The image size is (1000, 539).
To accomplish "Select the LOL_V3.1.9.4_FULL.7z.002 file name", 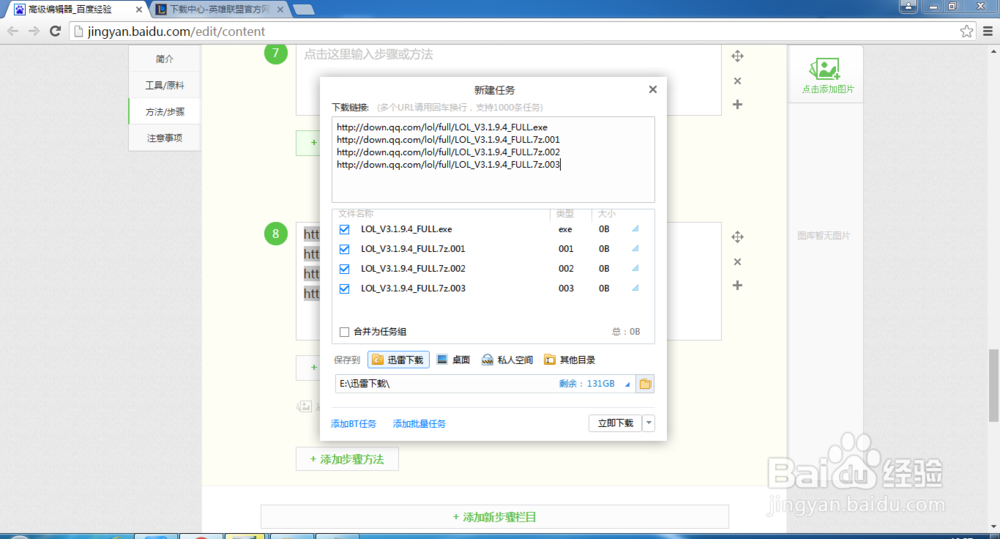I will (x=413, y=269).
